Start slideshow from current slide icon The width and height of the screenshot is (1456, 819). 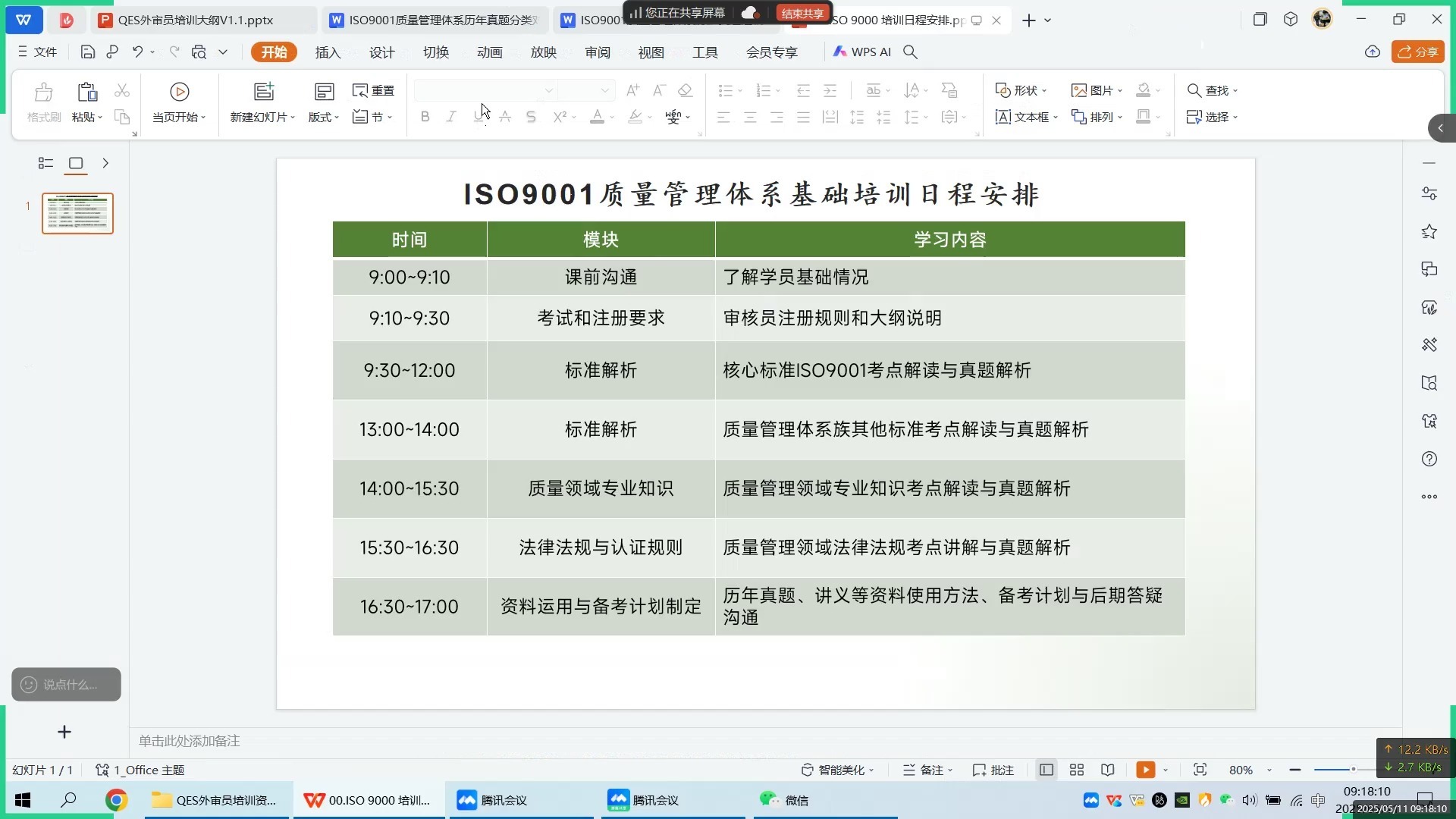pyautogui.click(x=180, y=92)
